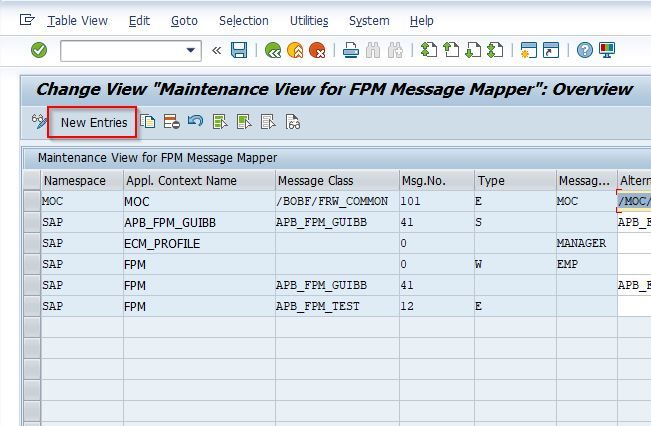The width and height of the screenshot is (651, 426).
Task: Click the /BOBF/FRW_COMMON message class cell
Action: [337, 201]
